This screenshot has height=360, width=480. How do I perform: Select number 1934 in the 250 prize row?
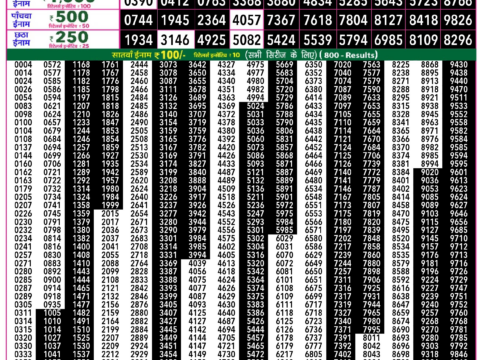[x=138, y=40]
